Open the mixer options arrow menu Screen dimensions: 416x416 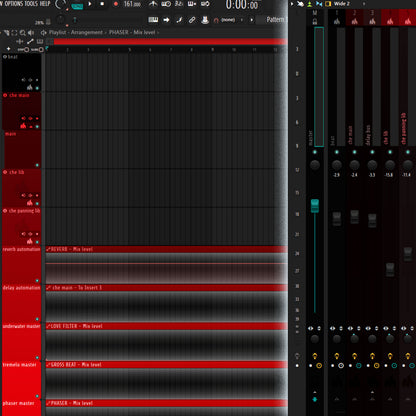(x=292, y=4)
